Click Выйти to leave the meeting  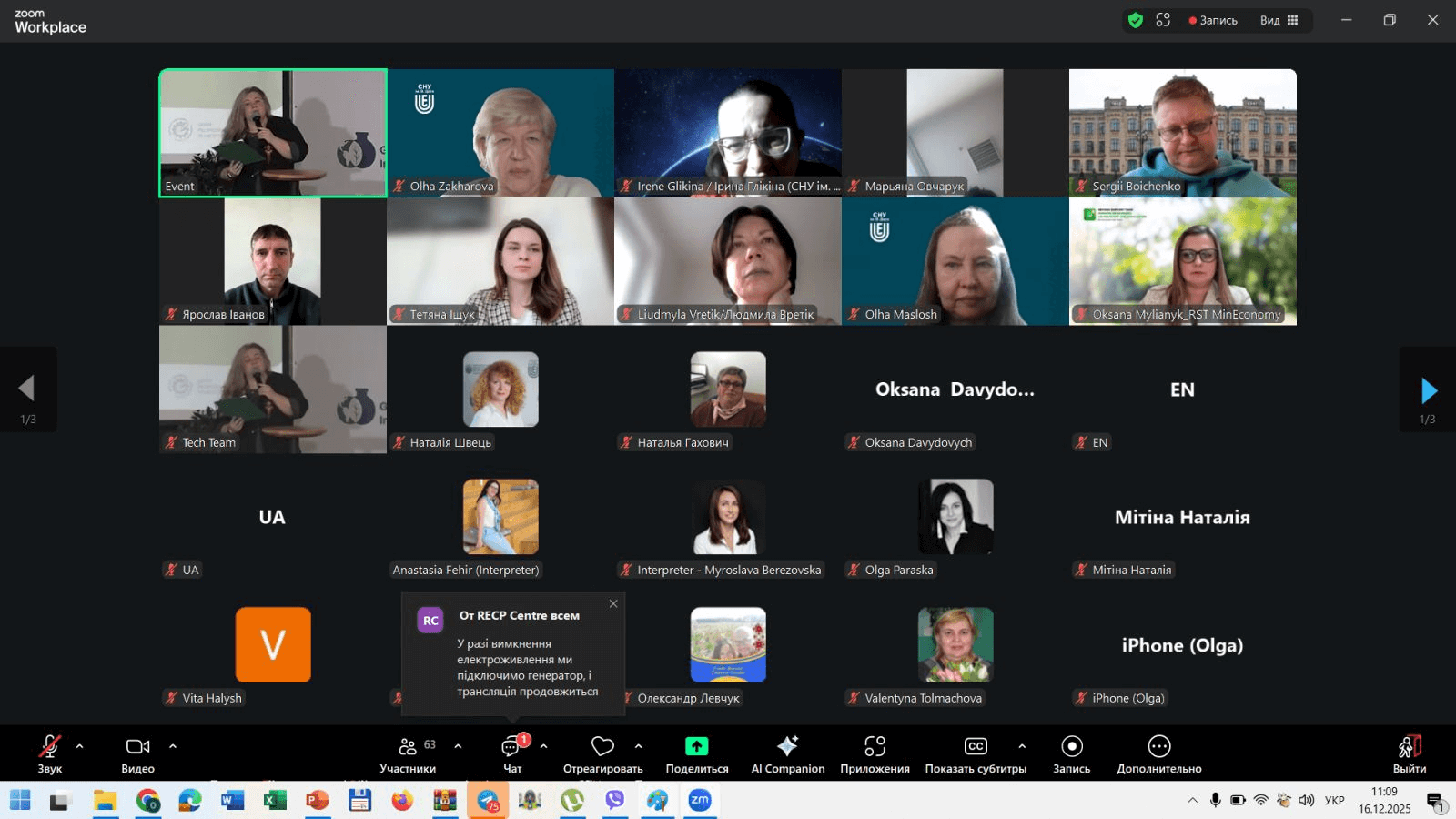pos(1409,754)
